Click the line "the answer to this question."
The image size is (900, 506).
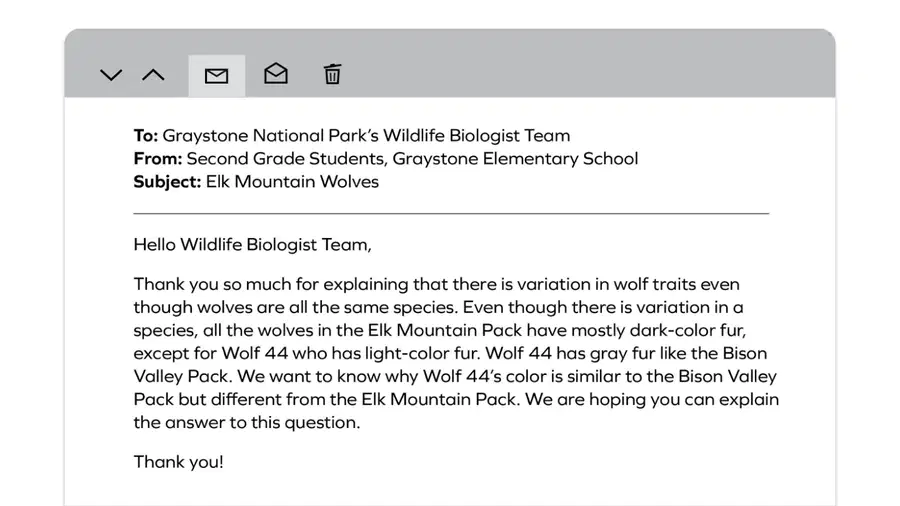tap(247, 423)
